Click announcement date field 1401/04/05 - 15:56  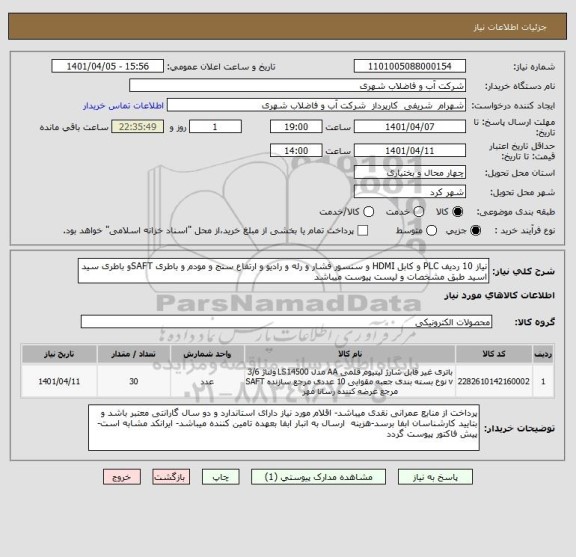click(108, 67)
